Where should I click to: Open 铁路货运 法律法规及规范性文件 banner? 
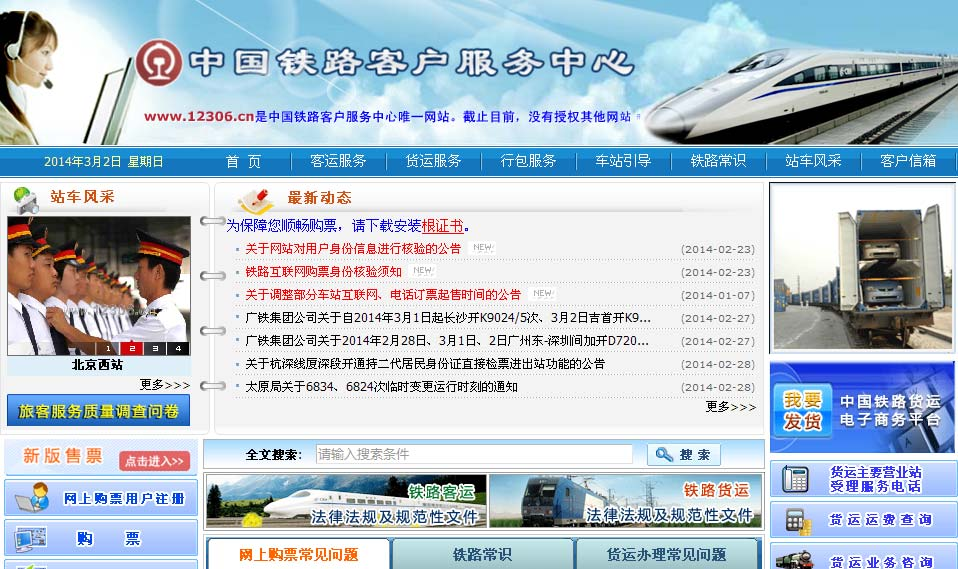pos(625,501)
